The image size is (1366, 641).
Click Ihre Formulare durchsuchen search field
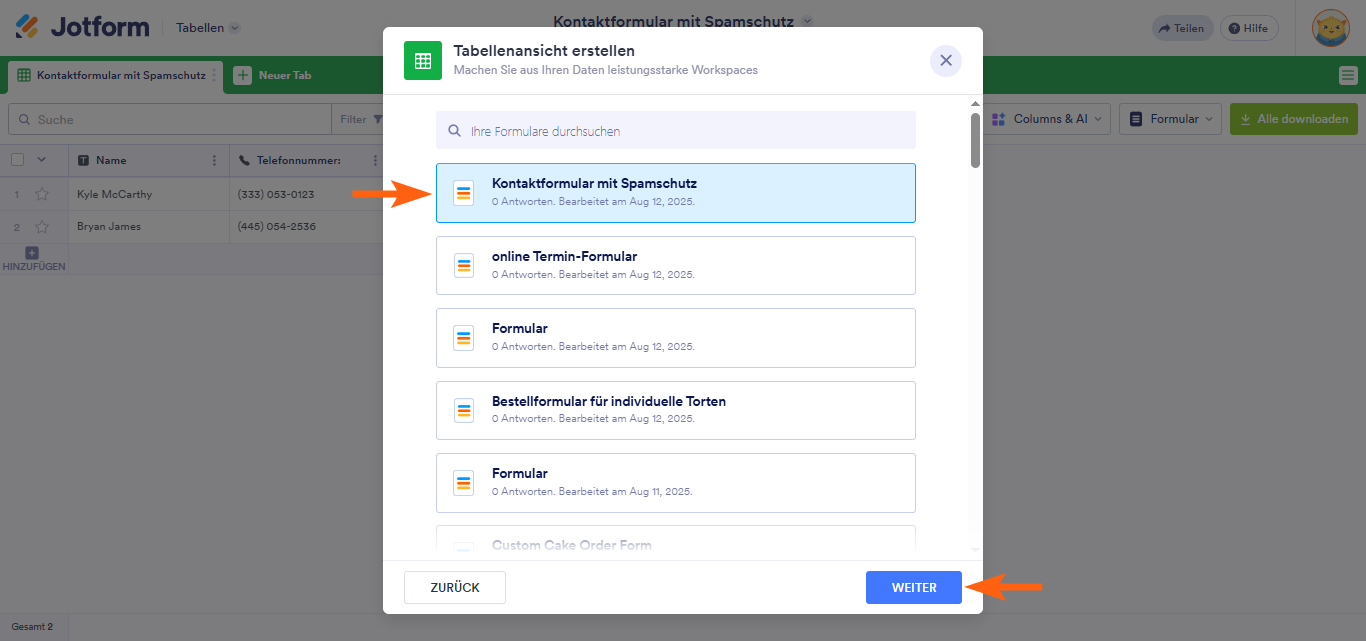click(675, 130)
